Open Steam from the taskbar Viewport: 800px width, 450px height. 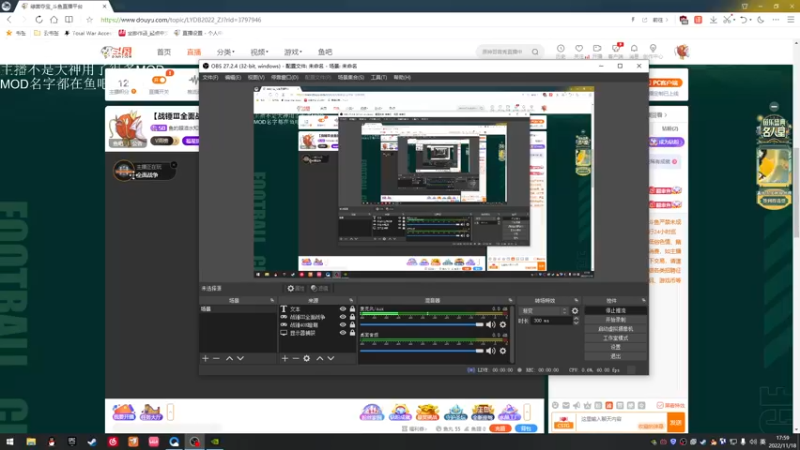coord(92,442)
